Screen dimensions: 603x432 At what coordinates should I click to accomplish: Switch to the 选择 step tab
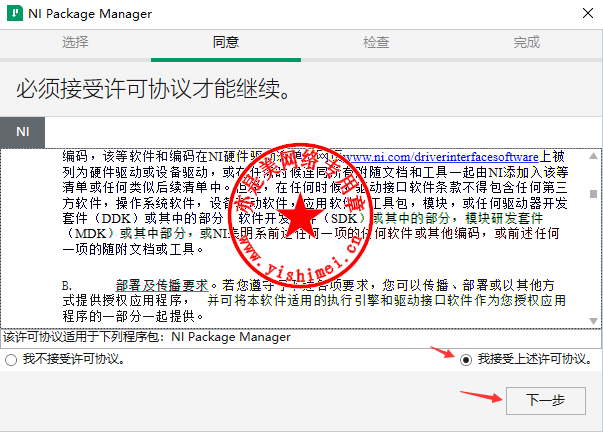coord(75,42)
